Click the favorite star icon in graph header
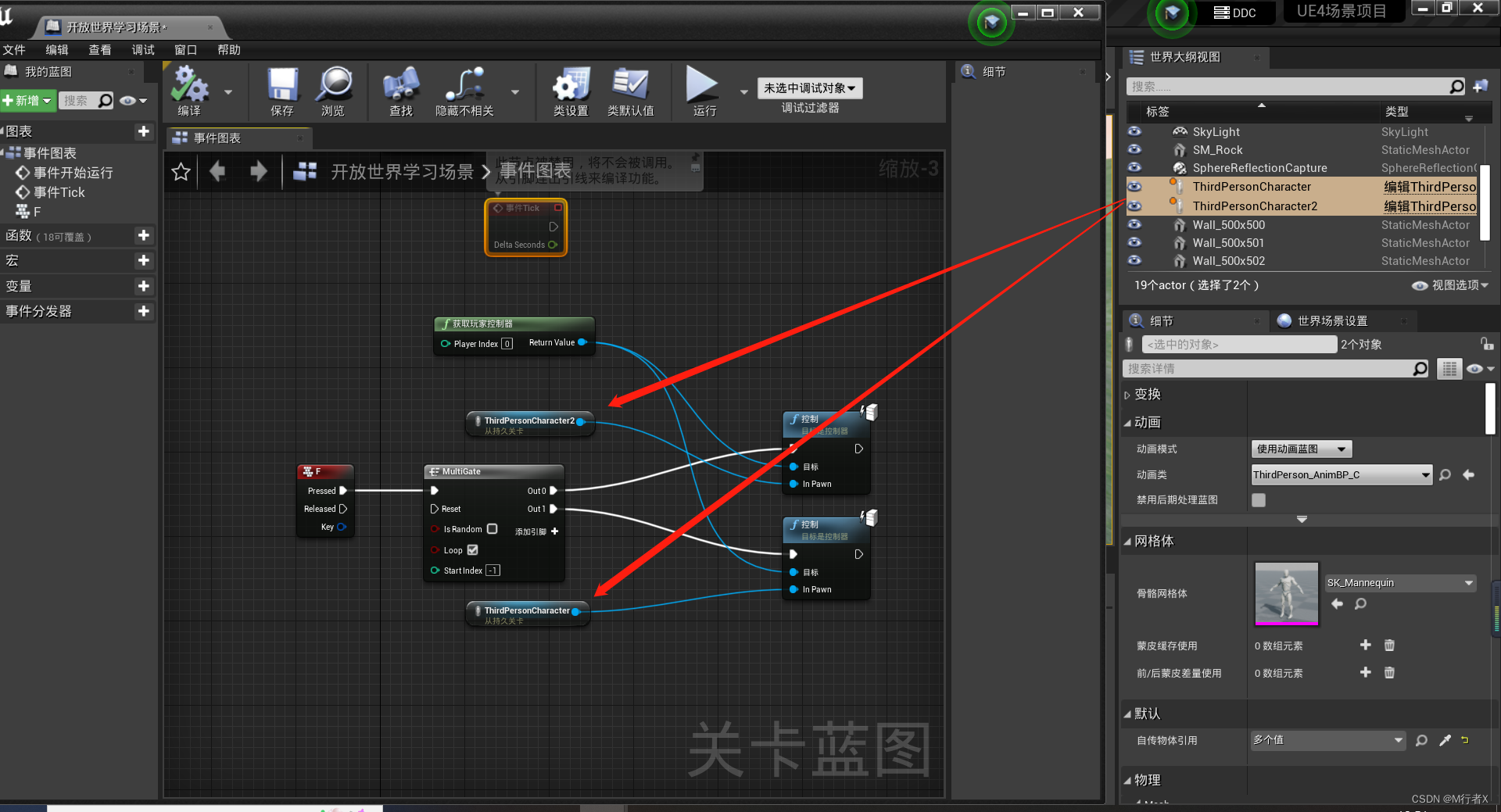This screenshot has width=1501, height=812. (x=181, y=171)
